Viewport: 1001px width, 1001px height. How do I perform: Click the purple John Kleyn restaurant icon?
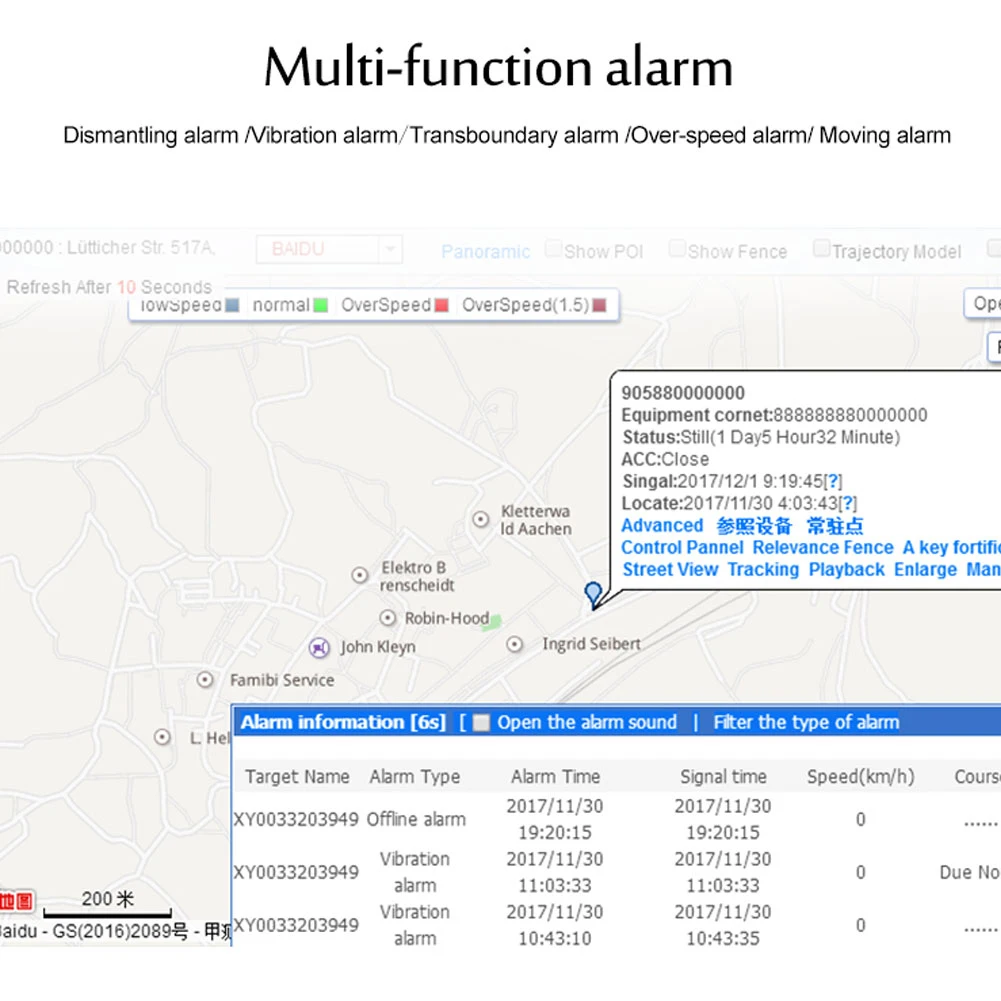point(319,648)
